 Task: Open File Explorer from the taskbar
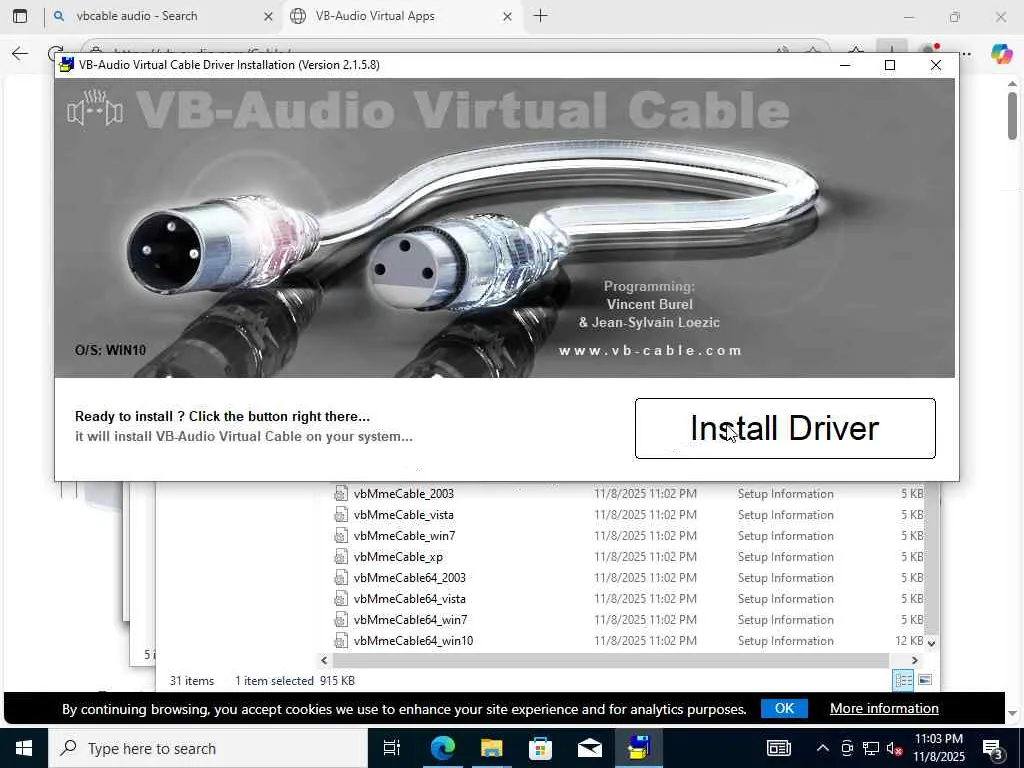[x=491, y=748]
